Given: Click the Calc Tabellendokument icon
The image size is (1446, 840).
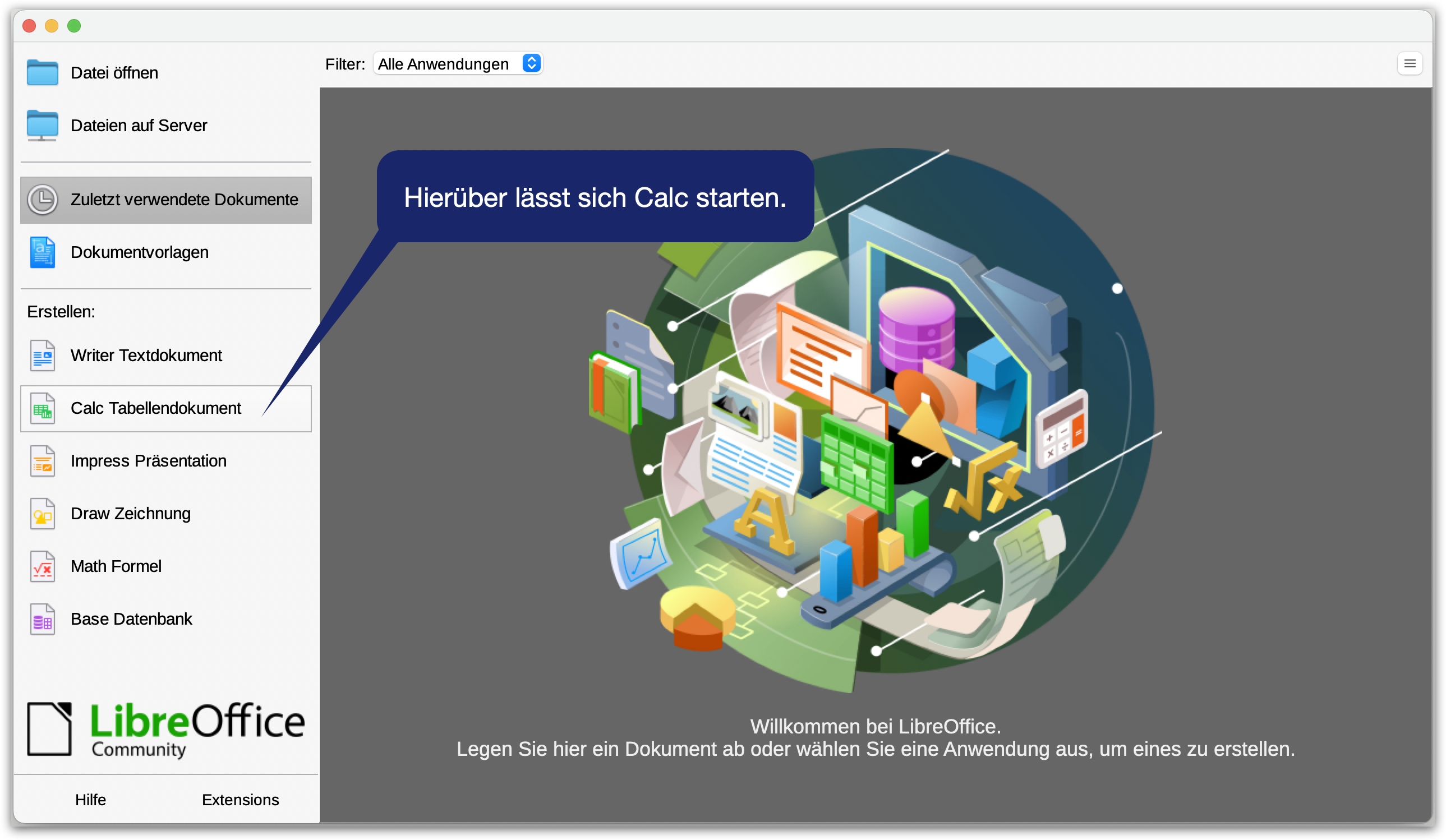Looking at the screenshot, I should click(43, 409).
